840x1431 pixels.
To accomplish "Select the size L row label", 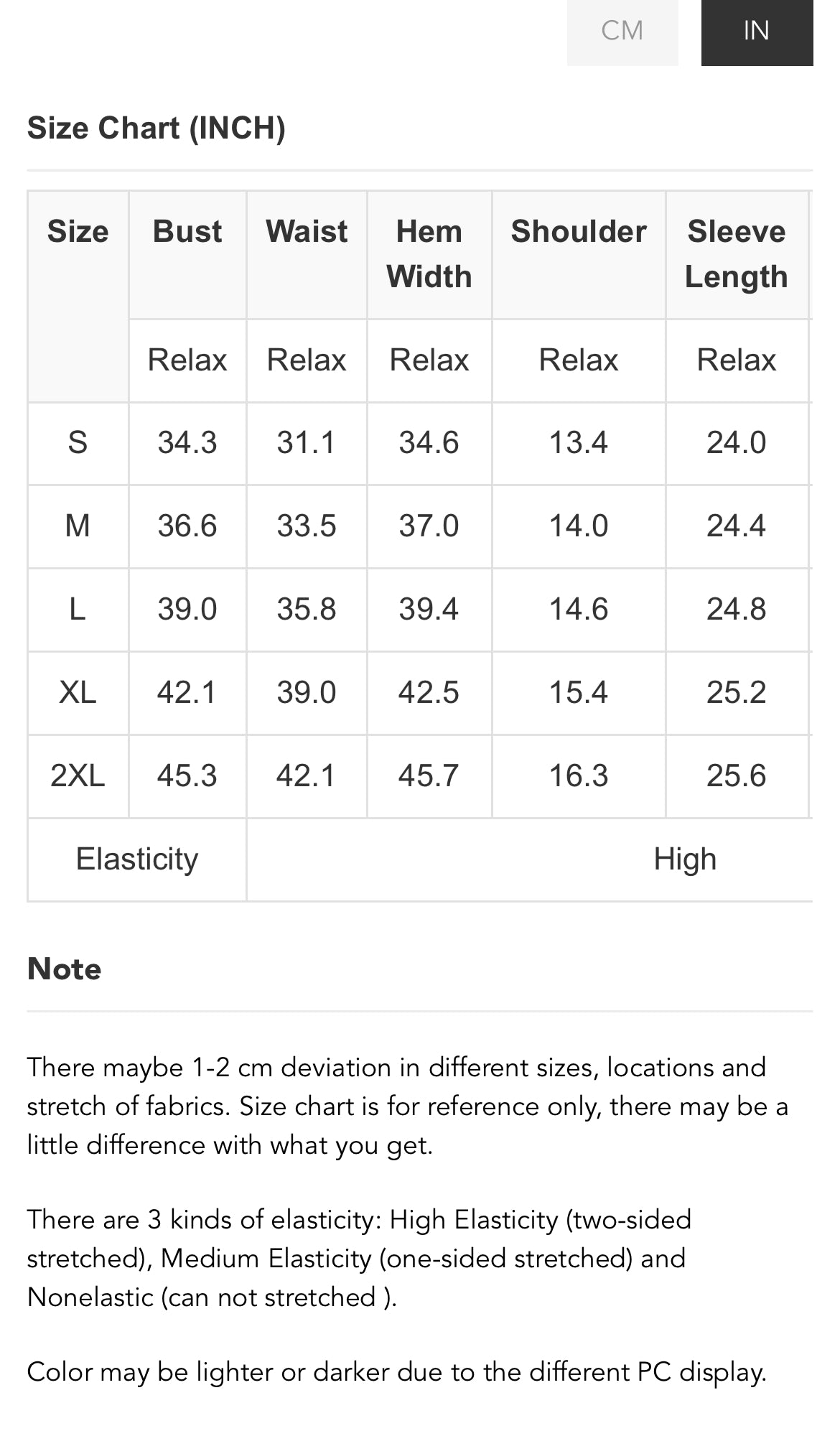I will (78, 610).
